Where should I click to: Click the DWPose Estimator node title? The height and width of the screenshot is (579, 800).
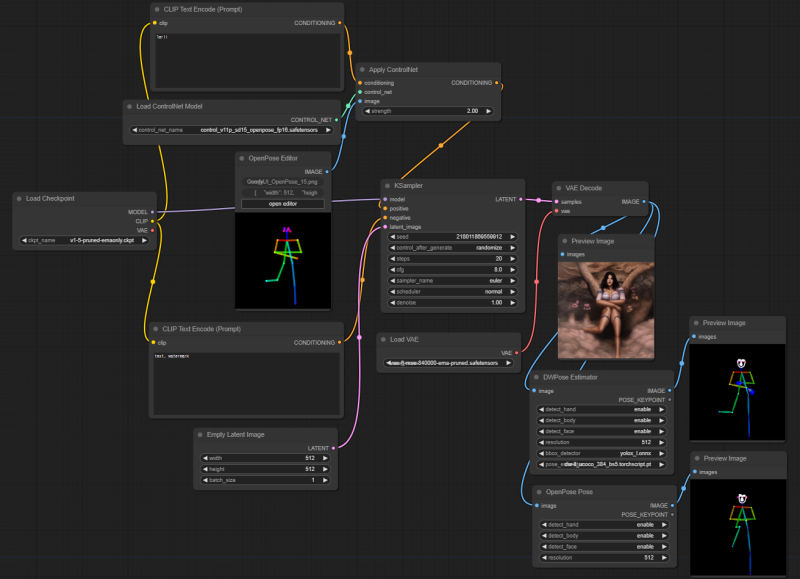tap(570, 377)
